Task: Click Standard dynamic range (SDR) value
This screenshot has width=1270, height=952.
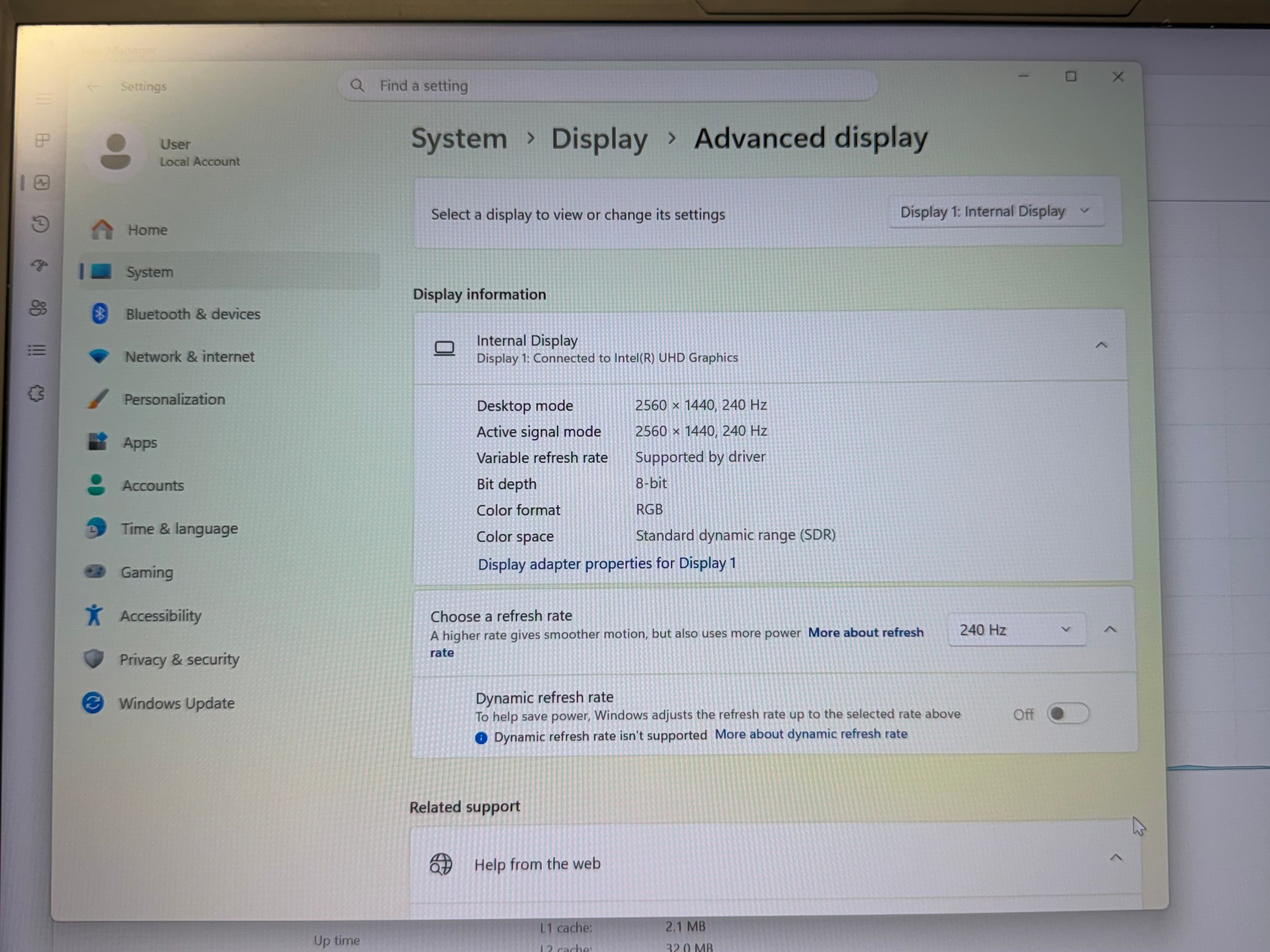Action: click(735, 535)
